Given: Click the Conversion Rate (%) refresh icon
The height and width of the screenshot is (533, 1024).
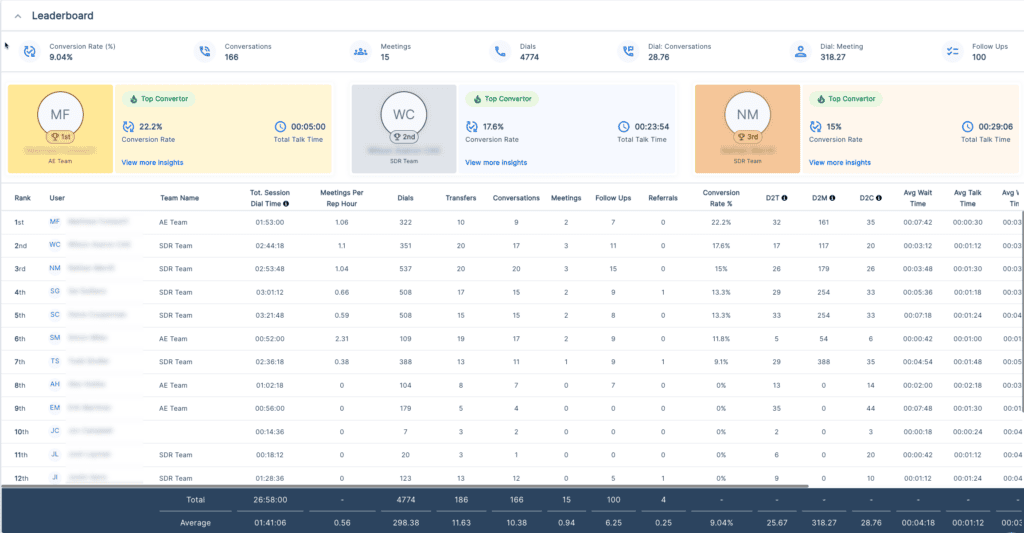Looking at the screenshot, I should [x=29, y=52].
